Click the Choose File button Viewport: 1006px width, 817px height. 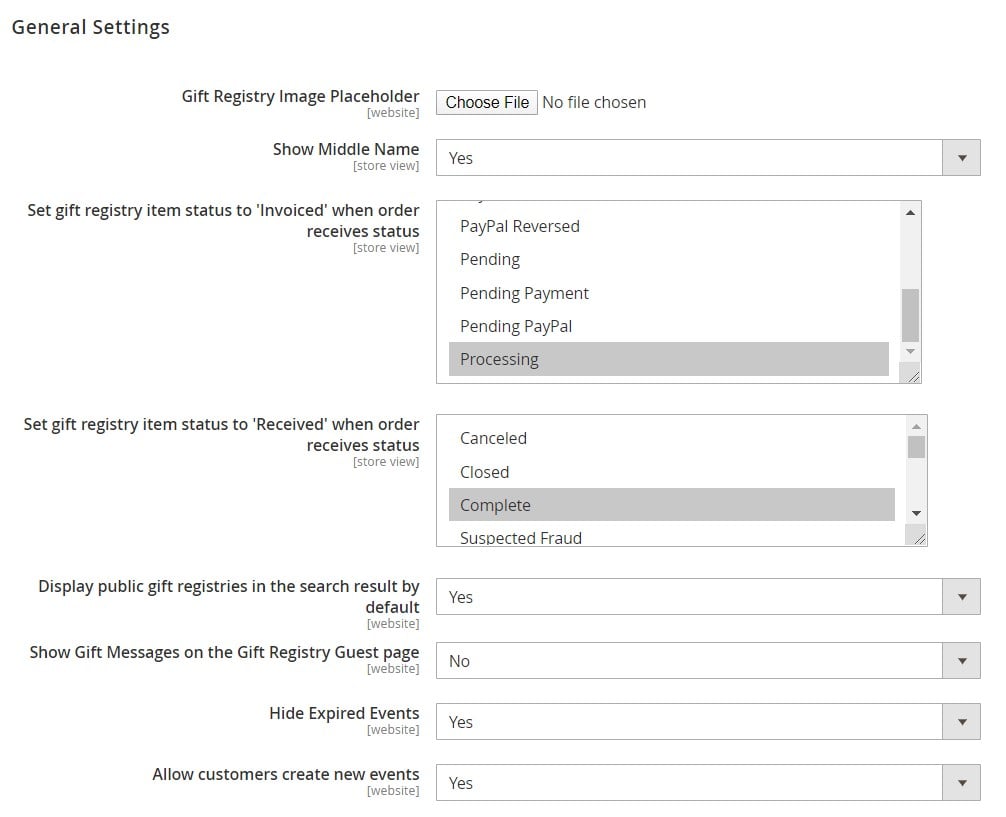486,103
